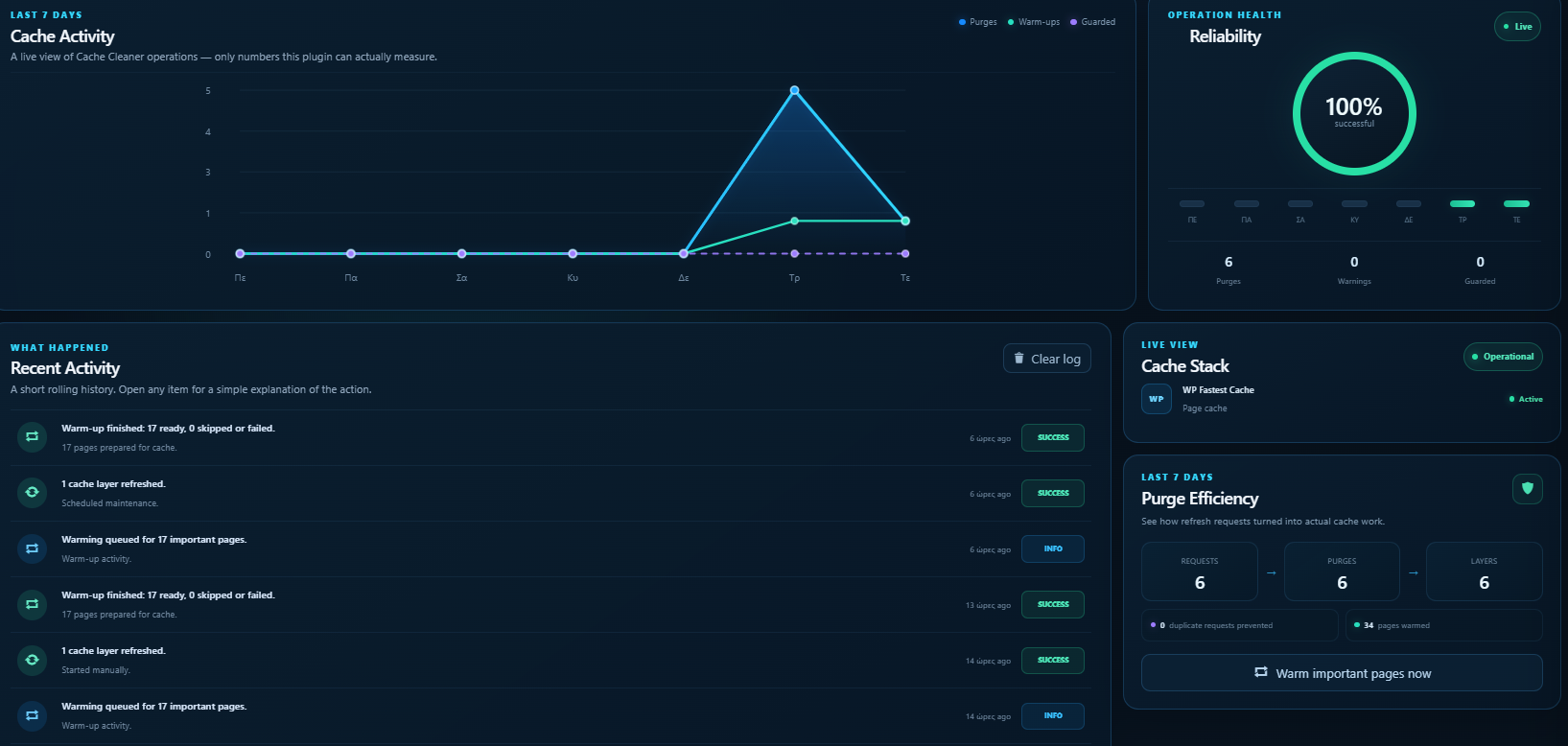Click 'WP Fastest Cache' name in Cache Stack
1568x746 pixels.
point(1218,390)
